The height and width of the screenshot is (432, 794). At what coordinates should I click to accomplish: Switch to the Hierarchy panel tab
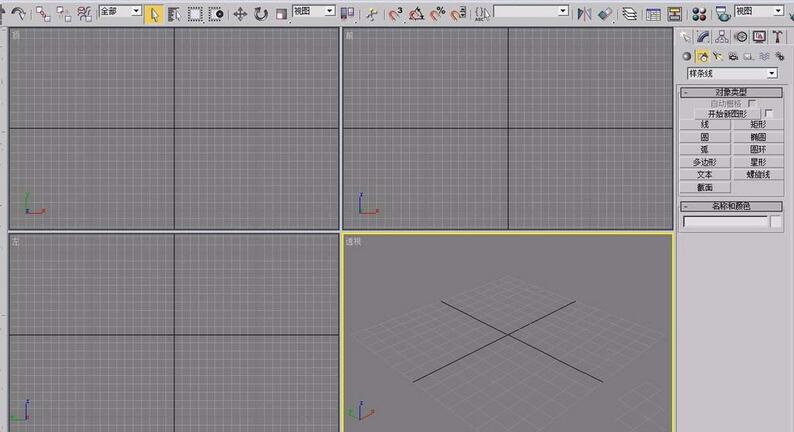point(722,36)
